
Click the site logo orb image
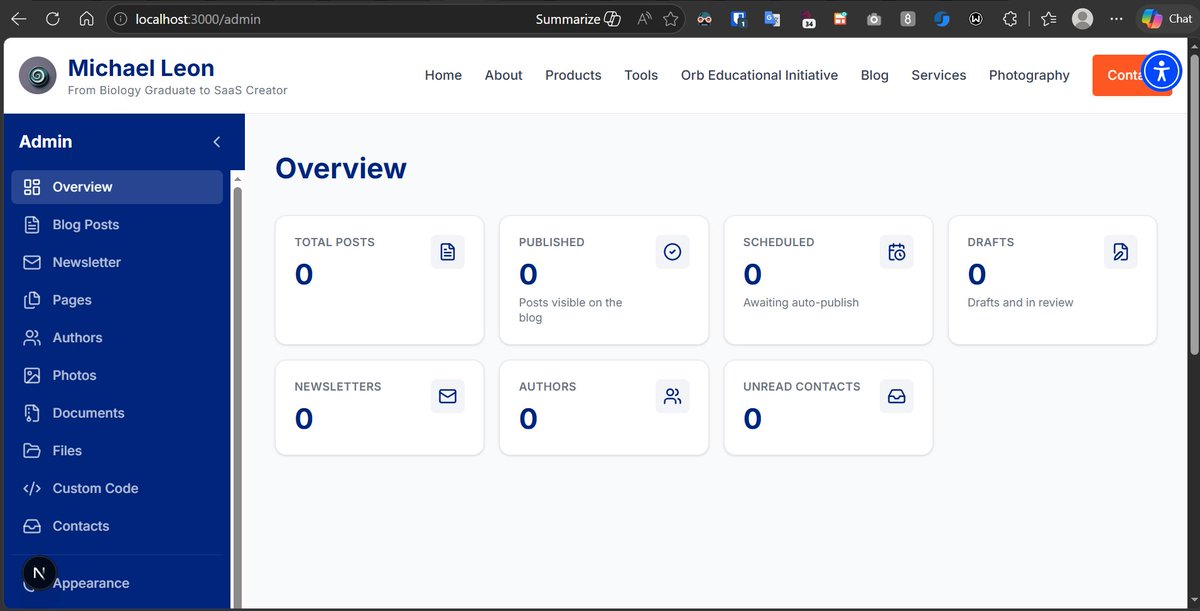(x=38, y=75)
